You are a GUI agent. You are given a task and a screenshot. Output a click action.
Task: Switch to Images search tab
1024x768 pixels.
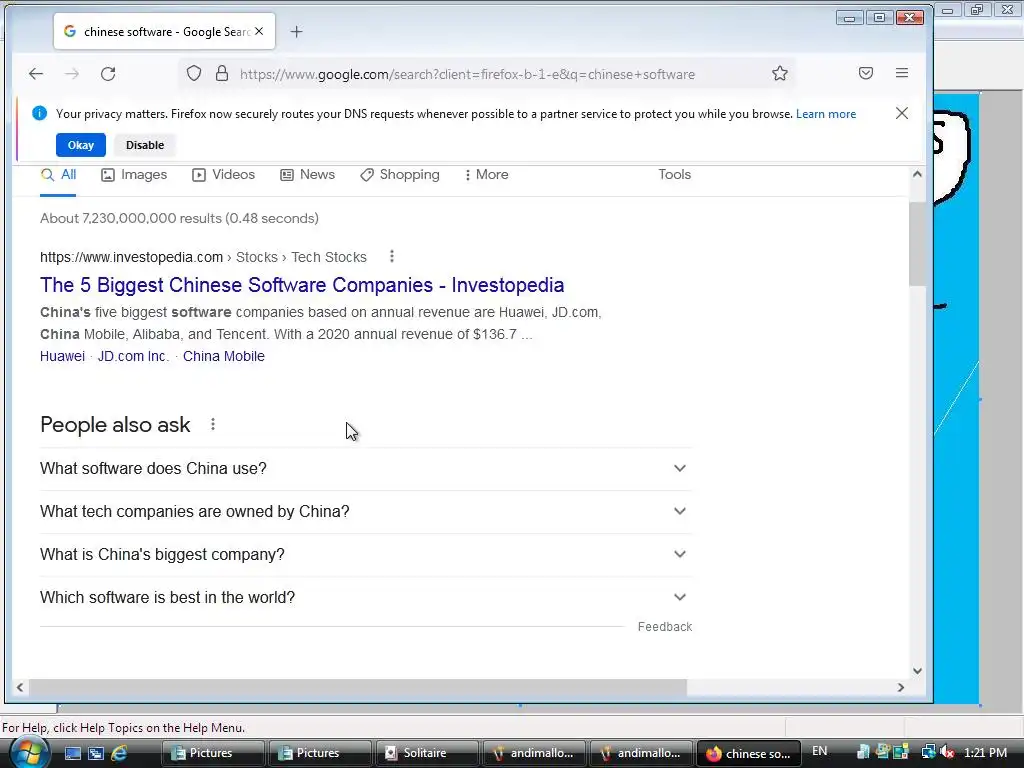pos(134,175)
